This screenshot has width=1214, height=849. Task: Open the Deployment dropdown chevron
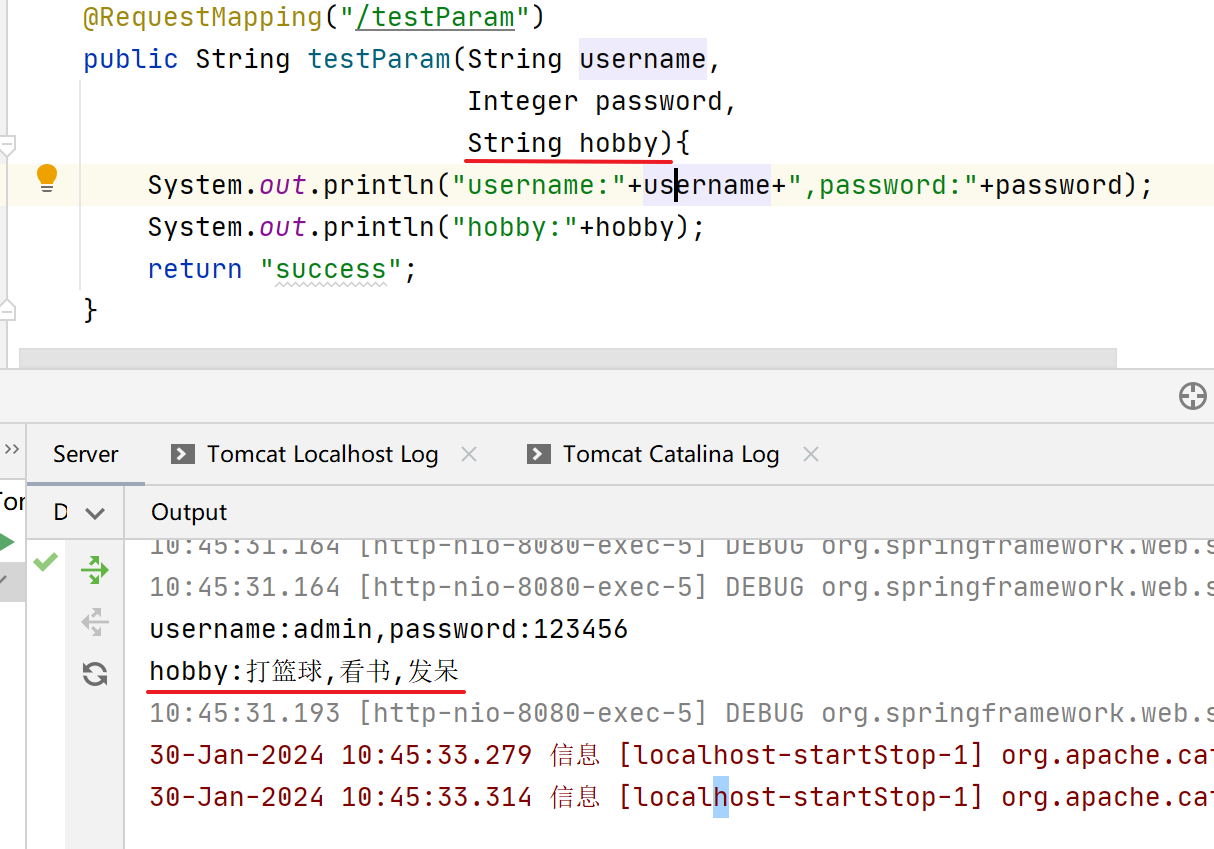point(95,513)
